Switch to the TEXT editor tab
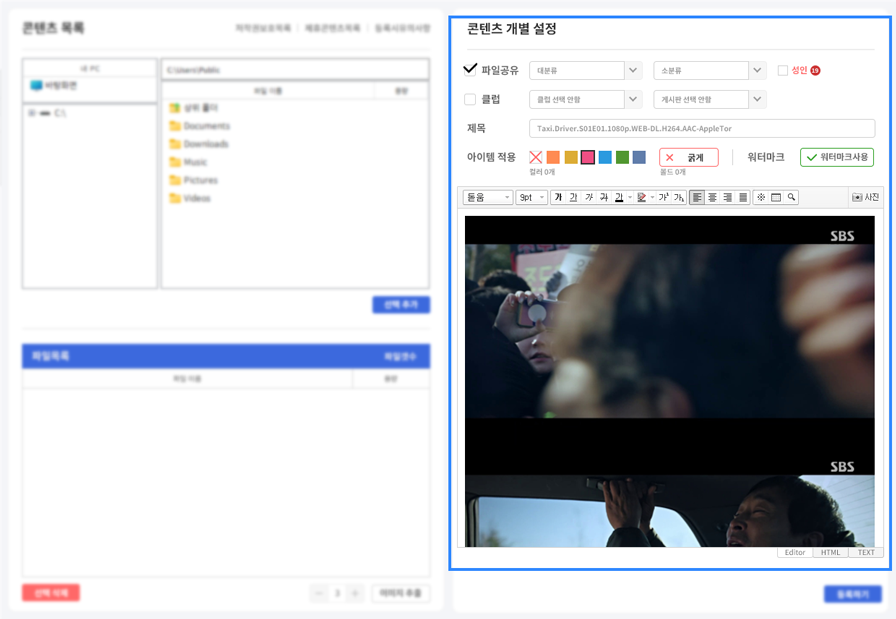Image resolution: width=896 pixels, height=619 pixels. pos(864,552)
